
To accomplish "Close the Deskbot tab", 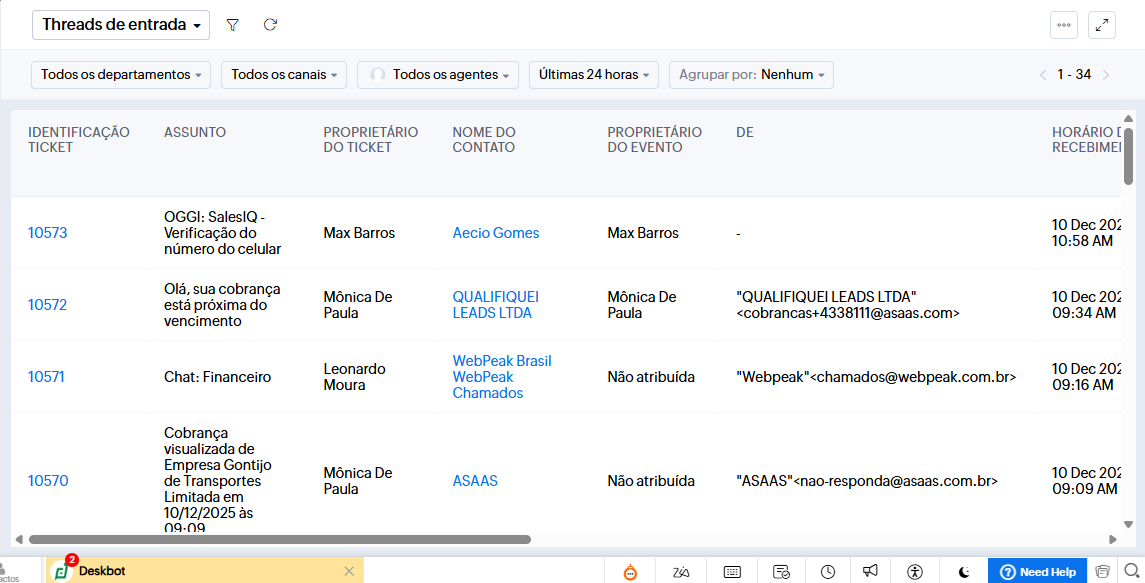I will (349, 571).
